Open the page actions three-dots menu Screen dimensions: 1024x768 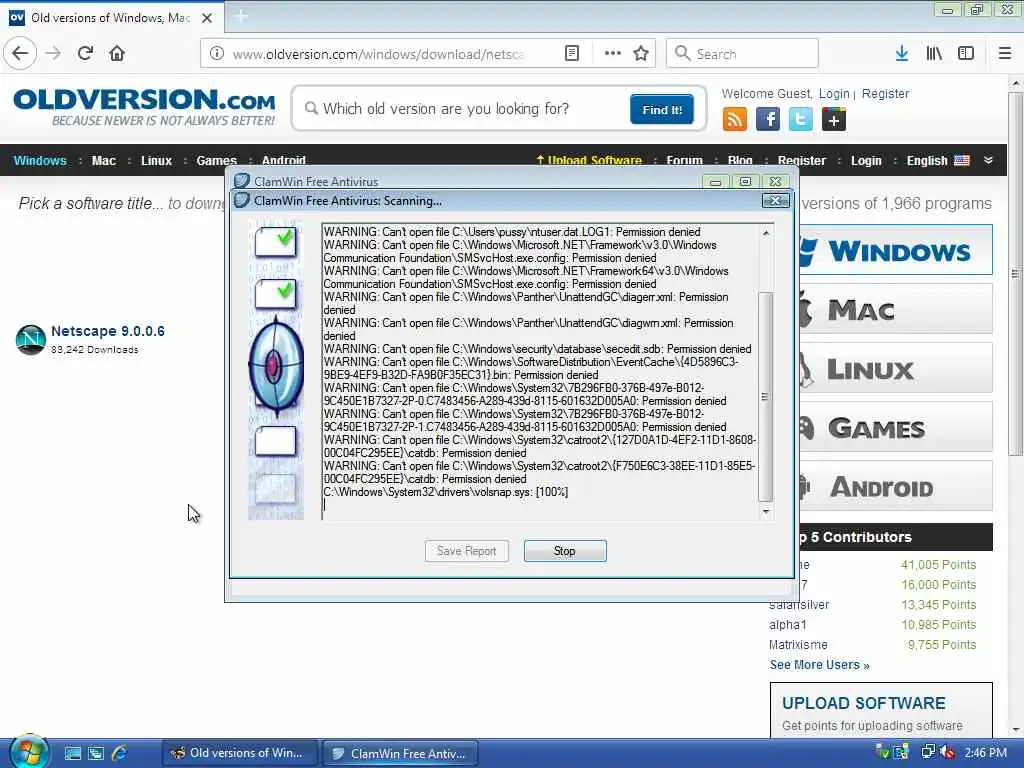tap(613, 54)
